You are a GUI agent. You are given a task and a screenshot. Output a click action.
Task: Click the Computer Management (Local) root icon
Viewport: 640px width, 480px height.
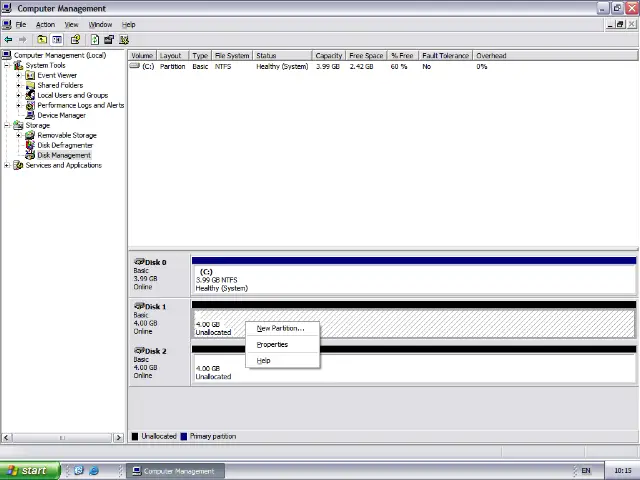[x=6, y=55]
